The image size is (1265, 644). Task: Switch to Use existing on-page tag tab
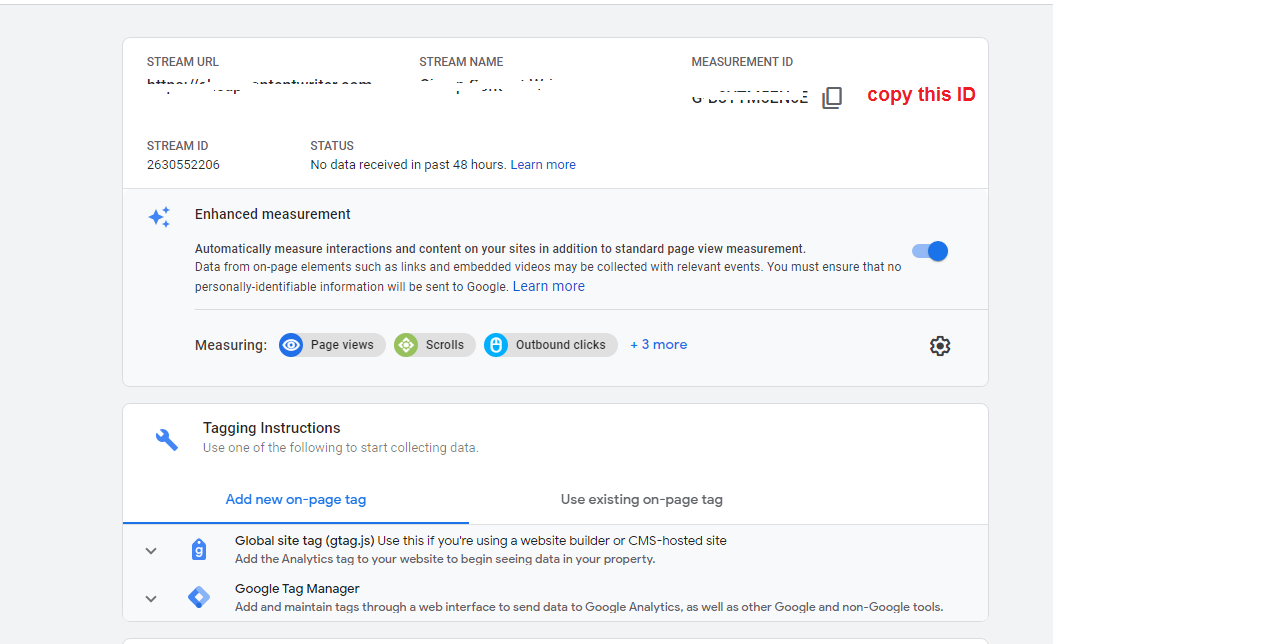[642, 499]
